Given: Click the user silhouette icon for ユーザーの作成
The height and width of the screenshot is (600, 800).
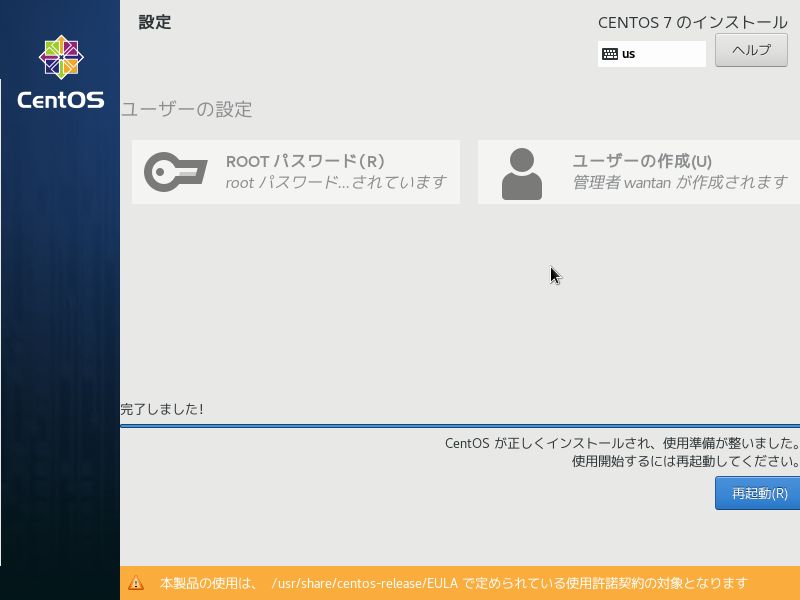Looking at the screenshot, I should 520,171.
